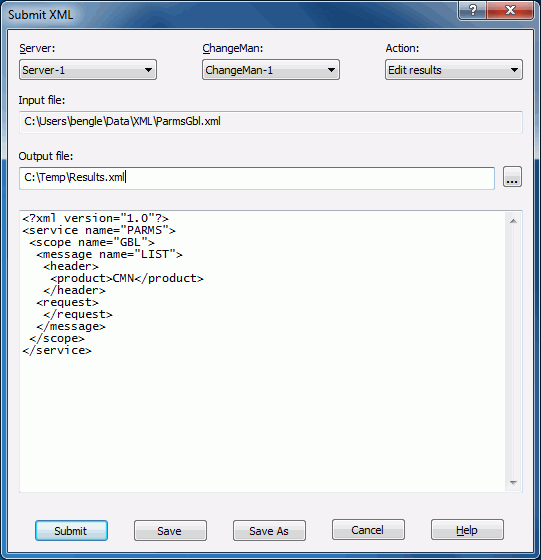
Task: Click inside the Output file text field
Action: [x=257, y=178]
